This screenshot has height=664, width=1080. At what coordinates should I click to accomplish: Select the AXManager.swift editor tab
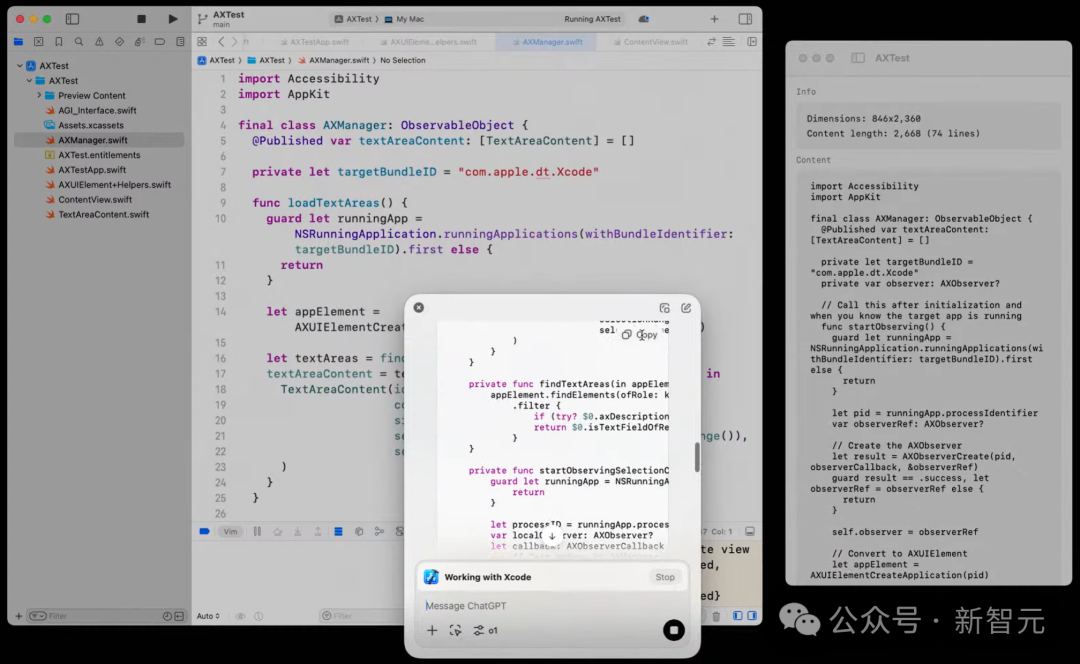(547, 42)
